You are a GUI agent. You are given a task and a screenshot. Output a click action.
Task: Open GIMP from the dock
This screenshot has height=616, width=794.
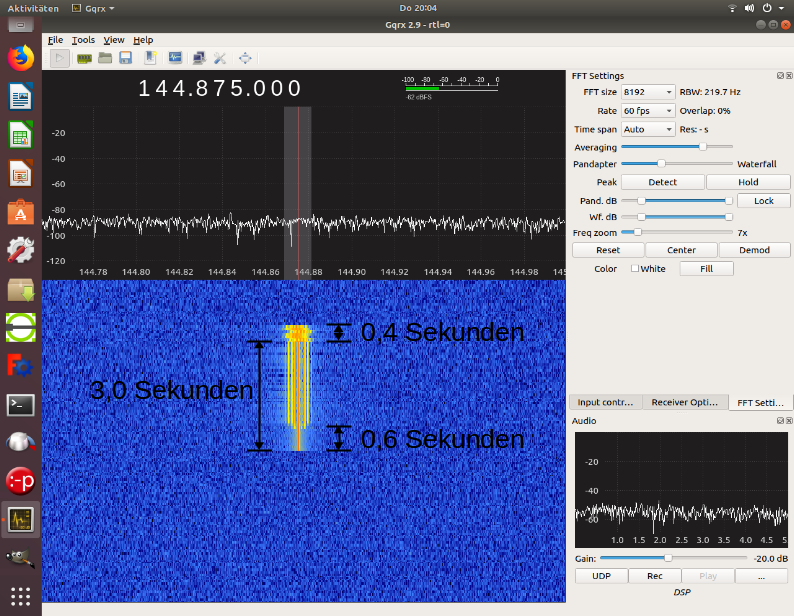(21, 558)
